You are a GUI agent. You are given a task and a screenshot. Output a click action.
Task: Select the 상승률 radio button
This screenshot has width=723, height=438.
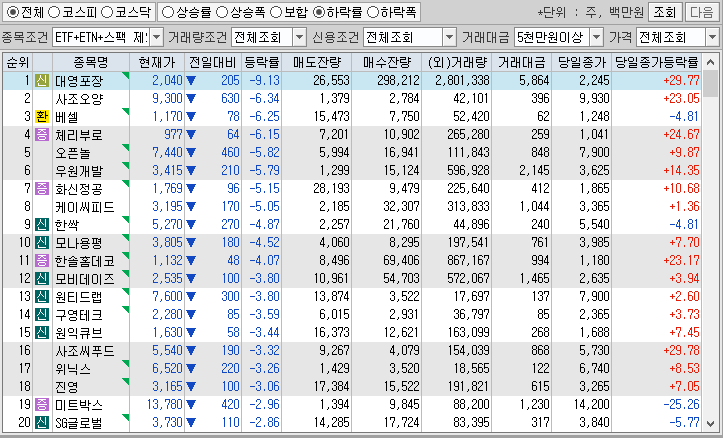[168, 12]
